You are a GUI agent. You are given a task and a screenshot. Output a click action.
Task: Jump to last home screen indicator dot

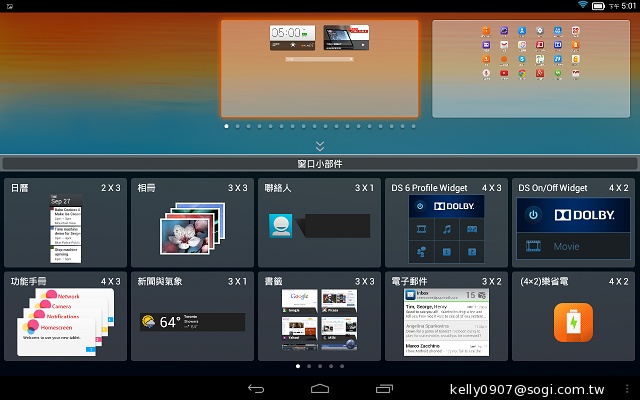413,126
